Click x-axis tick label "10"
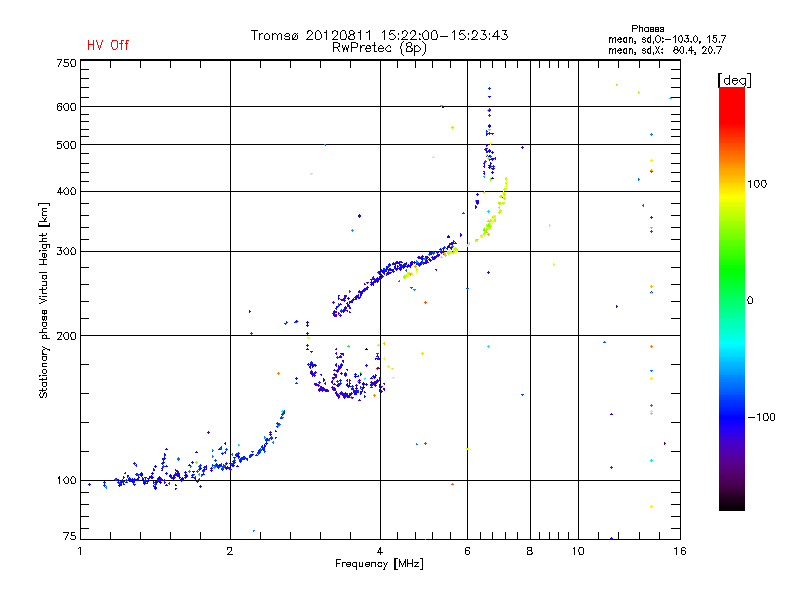The width and height of the screenshot is (800, 600). tap(578, 551)
